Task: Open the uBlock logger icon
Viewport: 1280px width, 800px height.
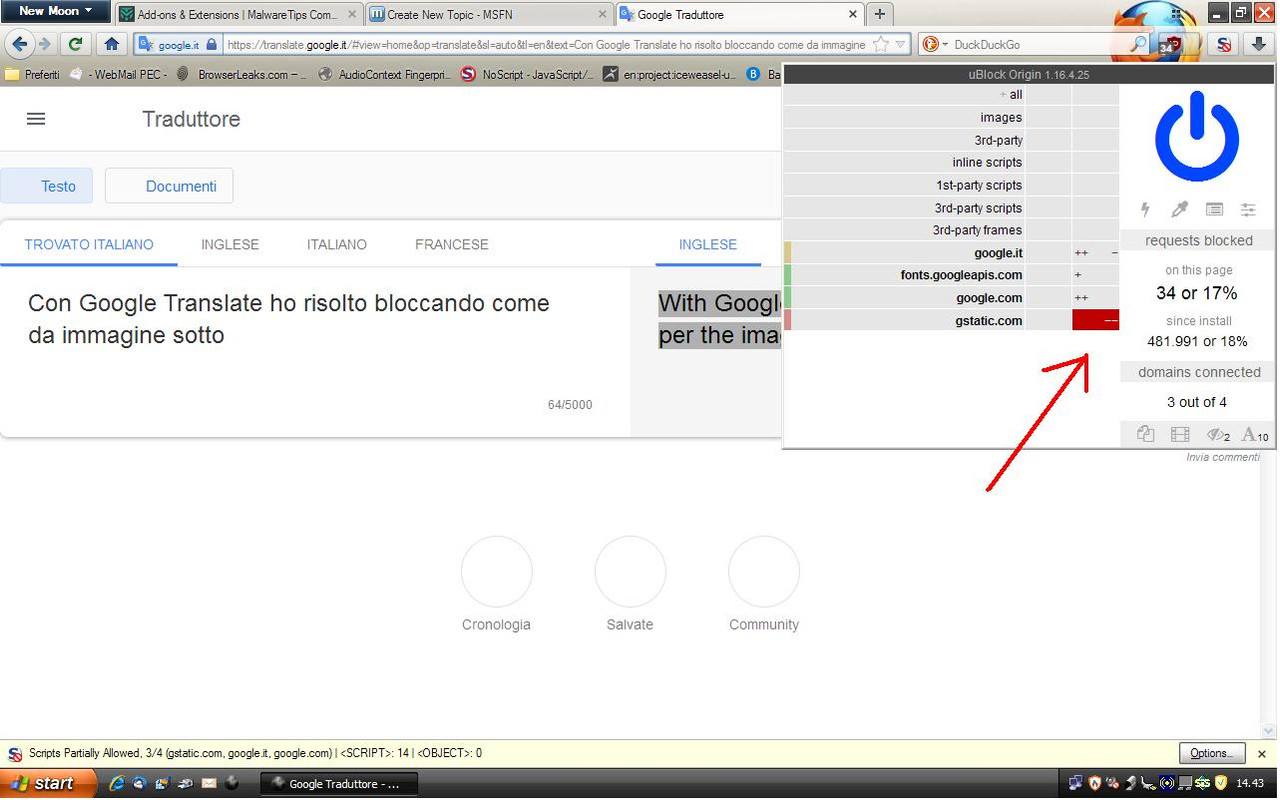Action: [x=1214, y=209]
